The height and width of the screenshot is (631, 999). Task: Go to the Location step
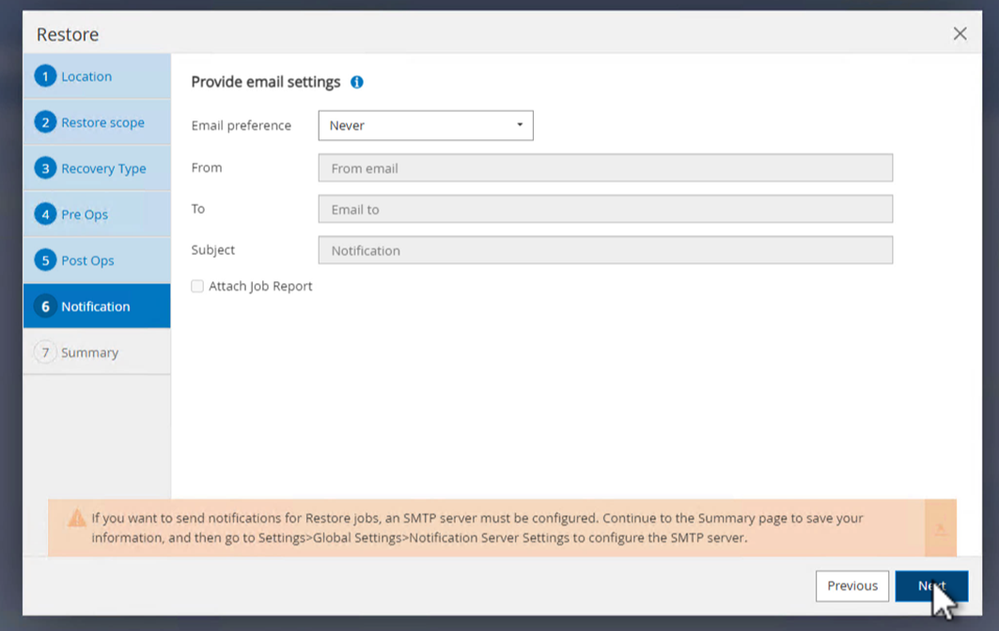point(87,77)
